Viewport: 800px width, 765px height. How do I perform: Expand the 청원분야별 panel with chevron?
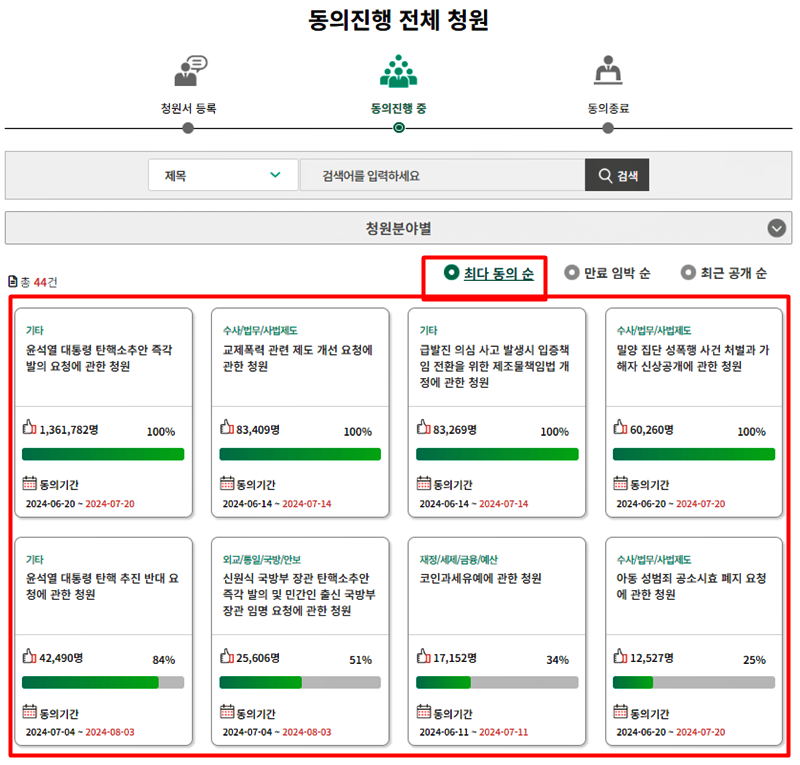[777, 228]
